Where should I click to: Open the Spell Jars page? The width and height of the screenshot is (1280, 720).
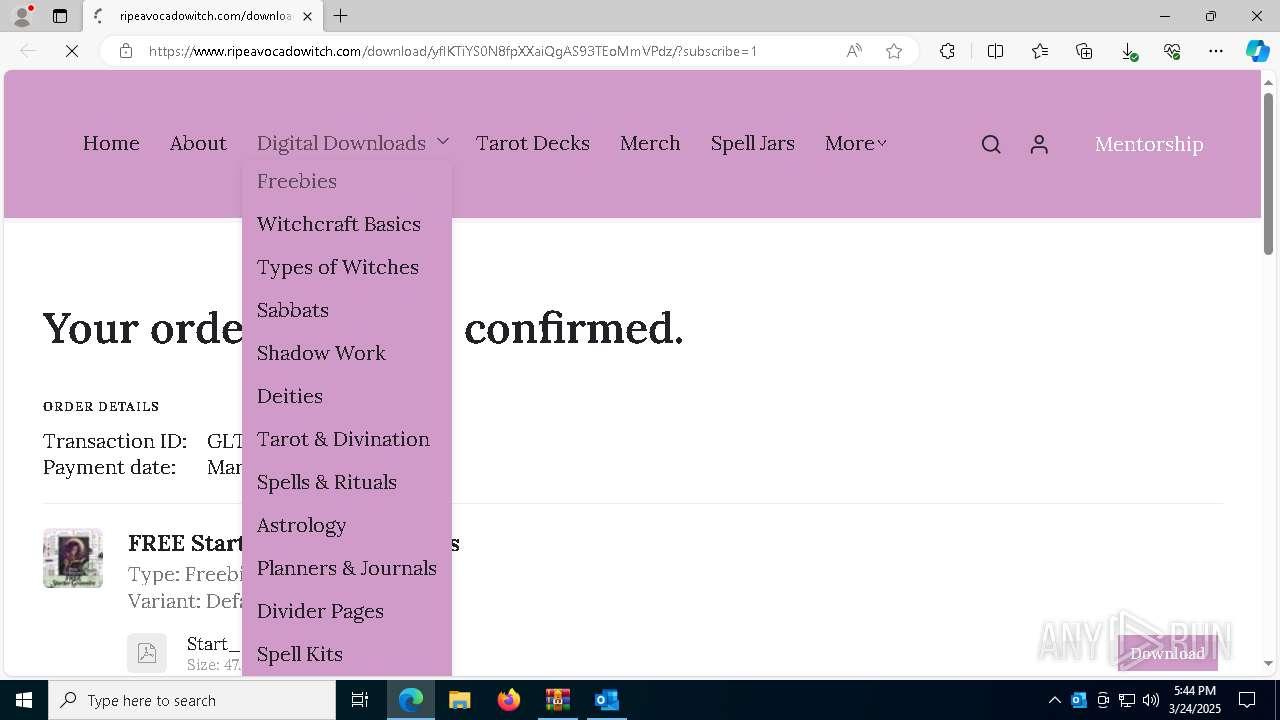(x=753, y=143)
